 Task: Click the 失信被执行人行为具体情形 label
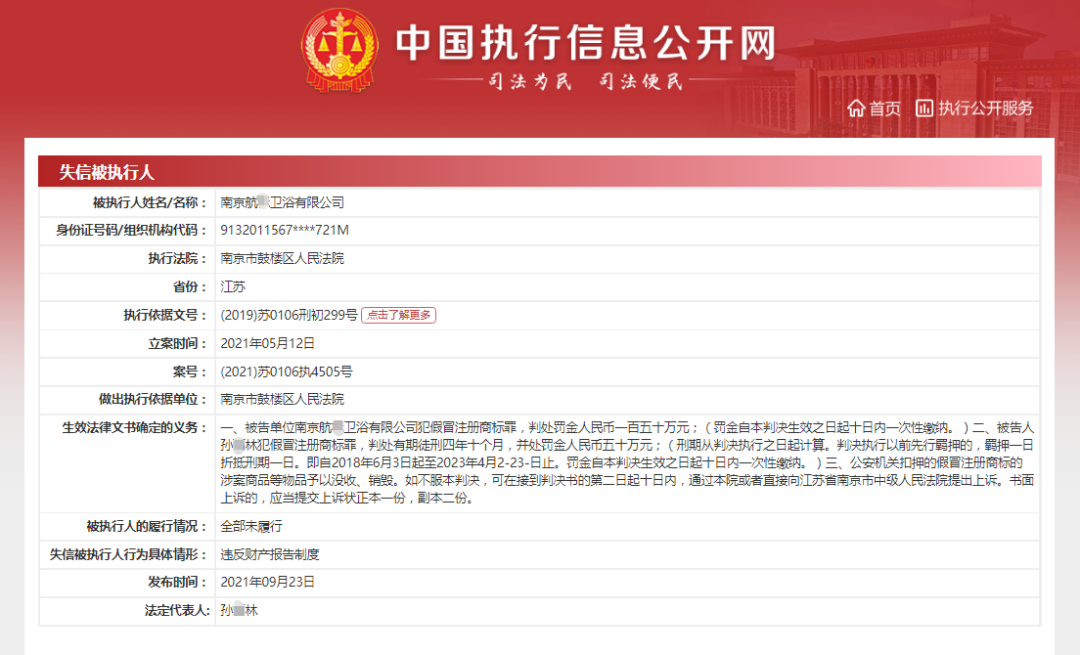128,555
